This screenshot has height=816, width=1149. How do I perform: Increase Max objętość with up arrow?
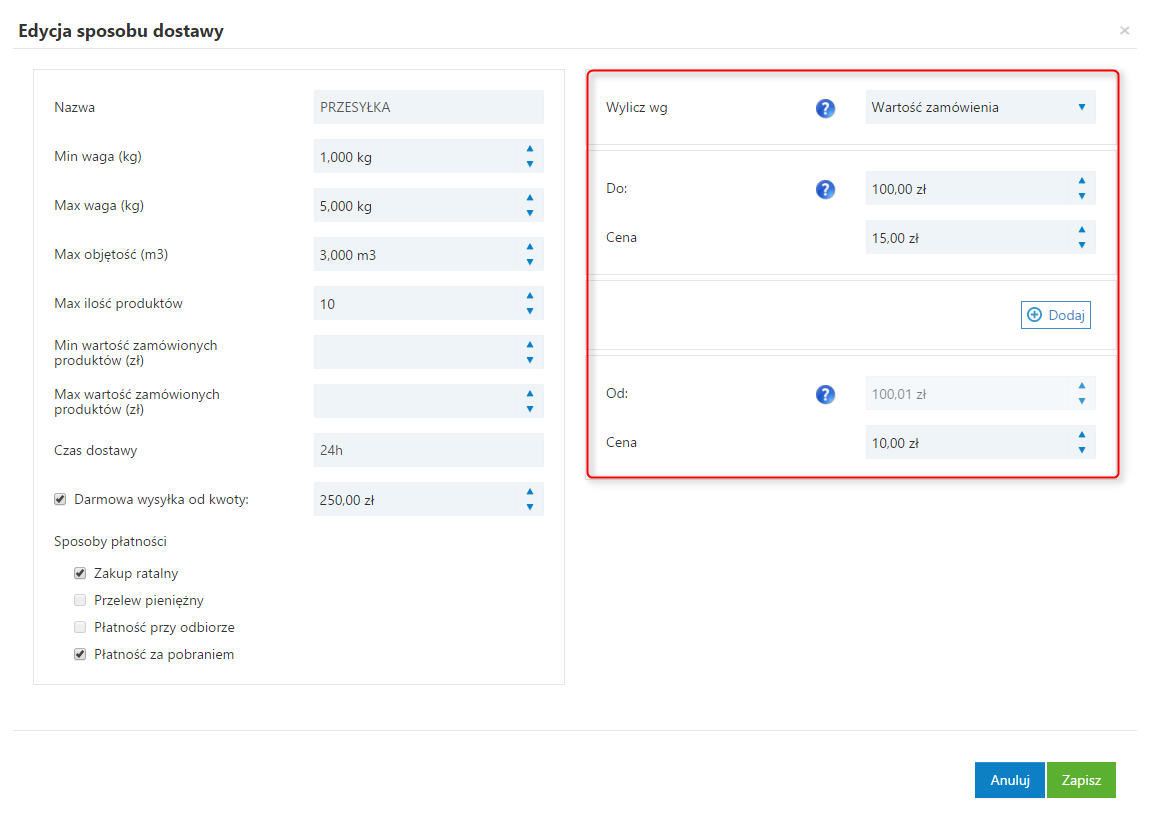coord(530,247)
